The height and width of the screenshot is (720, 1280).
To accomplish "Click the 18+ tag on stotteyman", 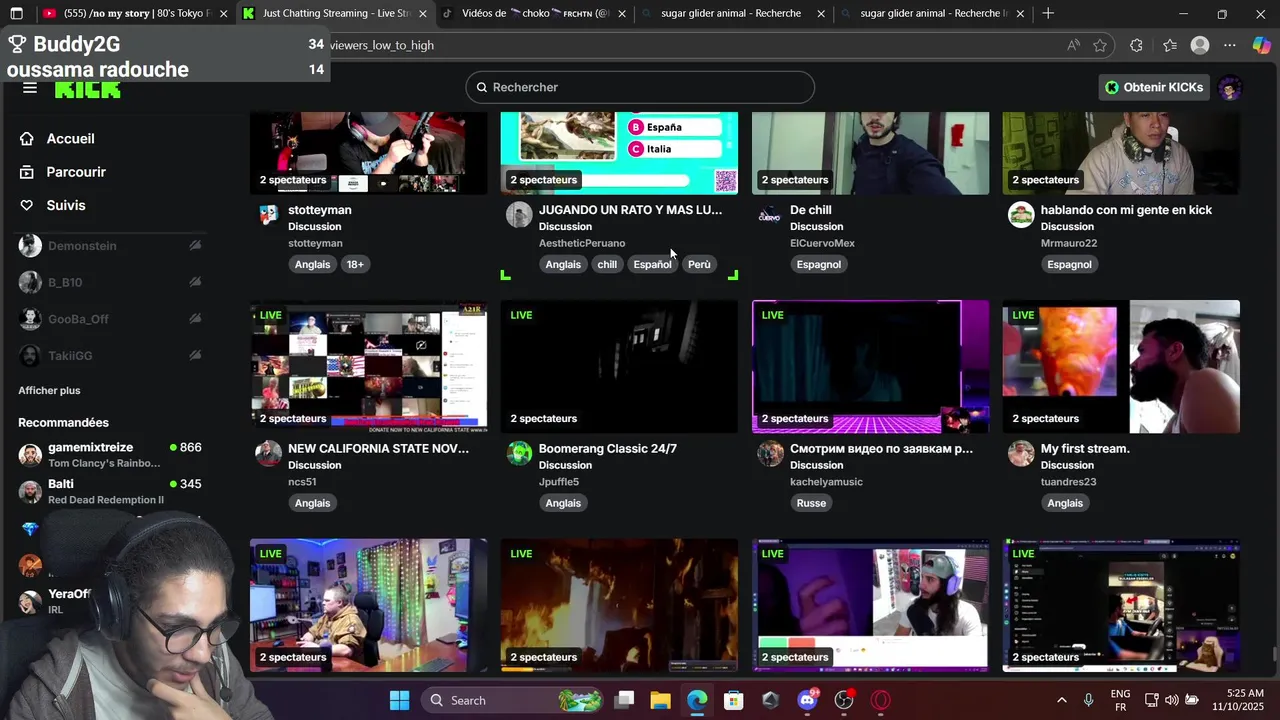I will pos(355,265).
